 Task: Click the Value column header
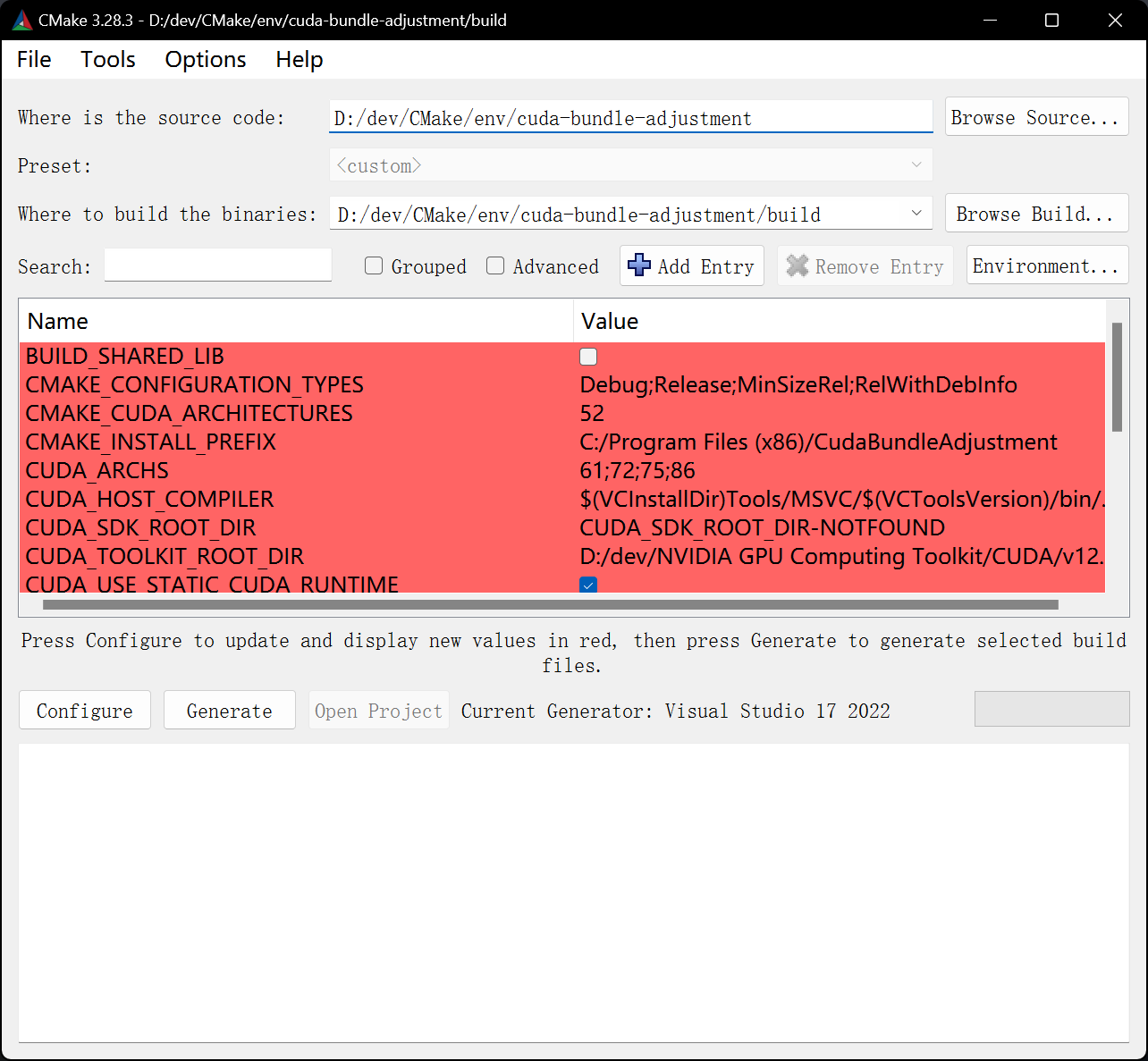(x=839, y=321)
